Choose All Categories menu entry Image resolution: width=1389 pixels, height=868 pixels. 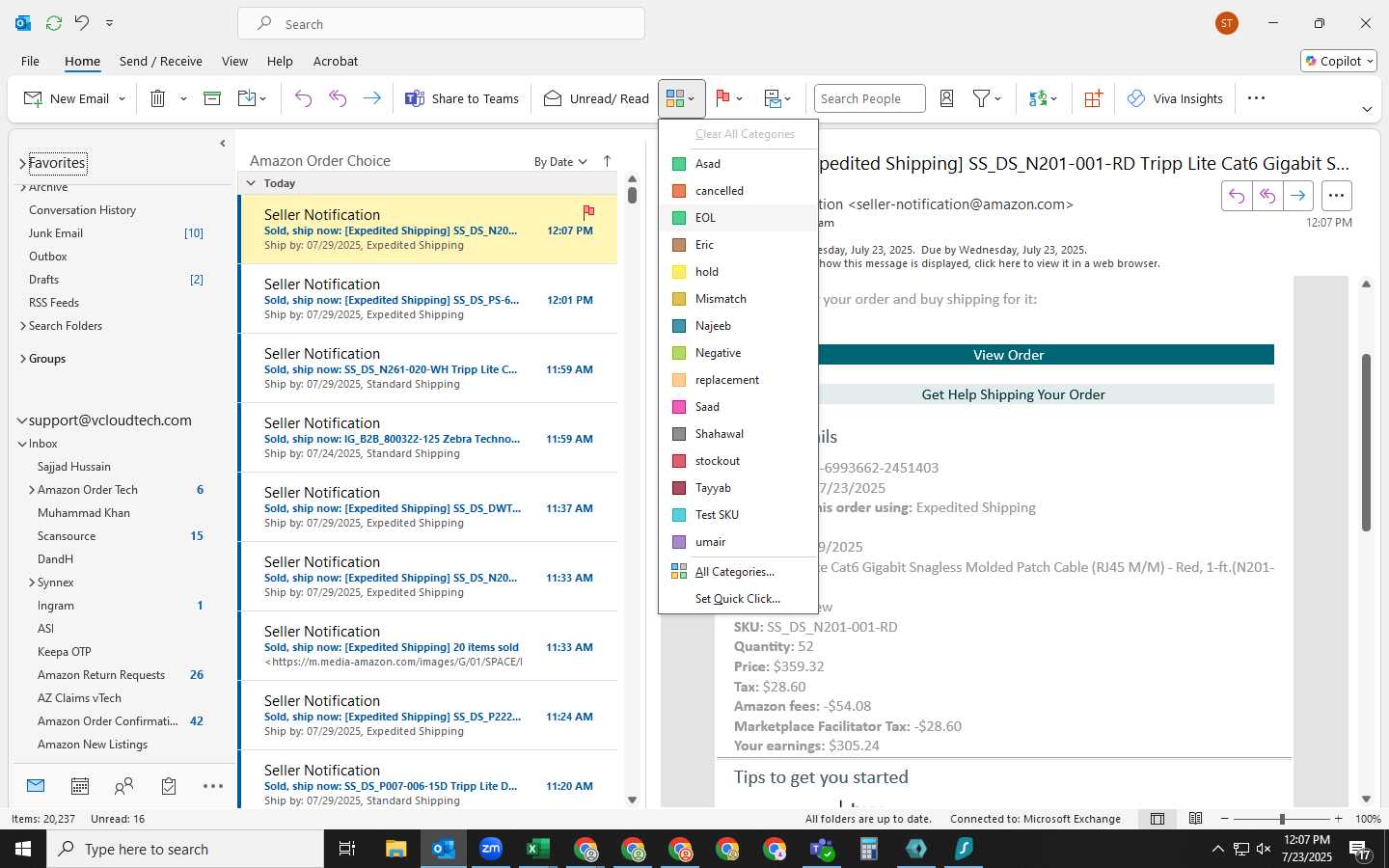(x=738, y=572)
